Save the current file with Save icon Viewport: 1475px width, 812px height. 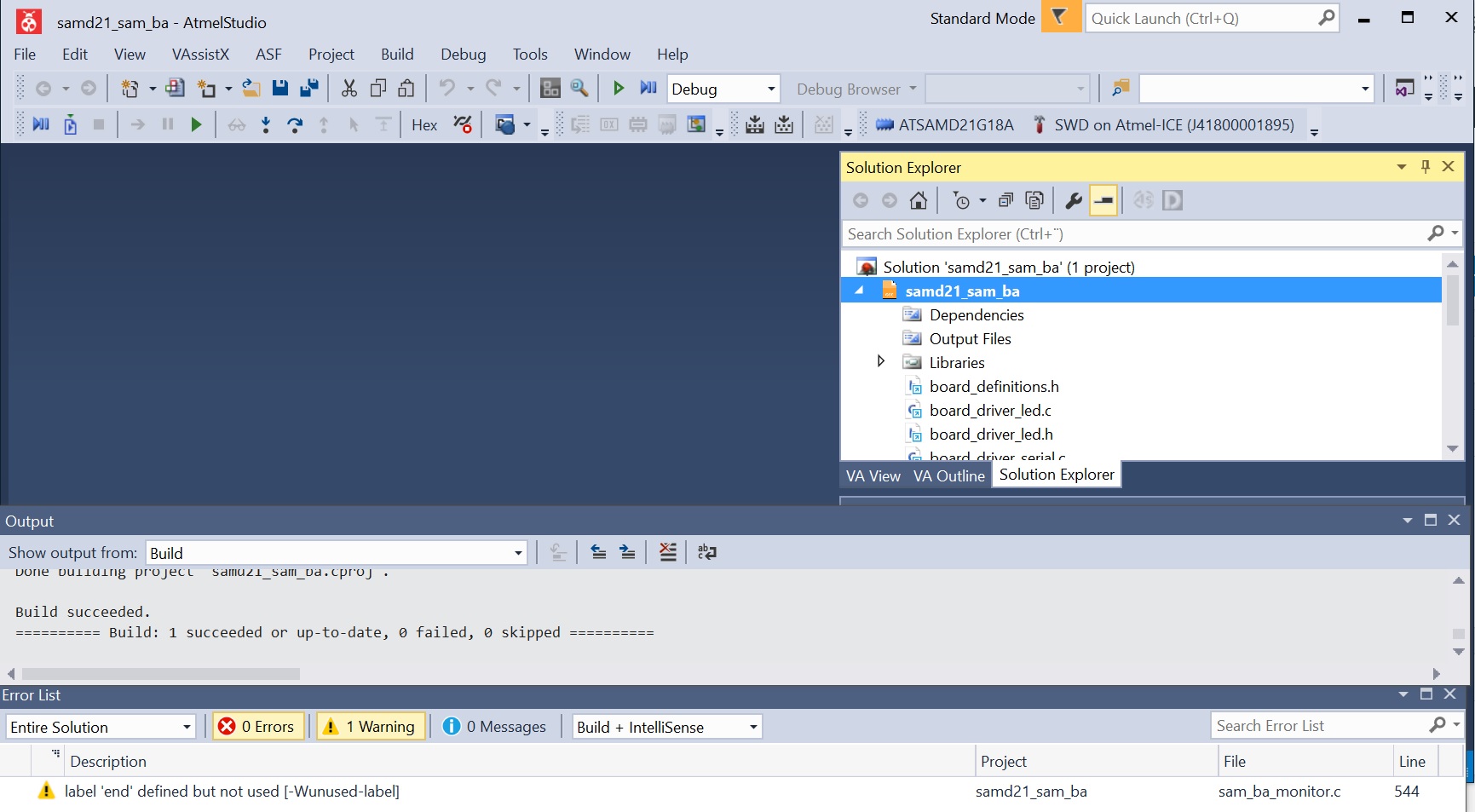[279, 88]
